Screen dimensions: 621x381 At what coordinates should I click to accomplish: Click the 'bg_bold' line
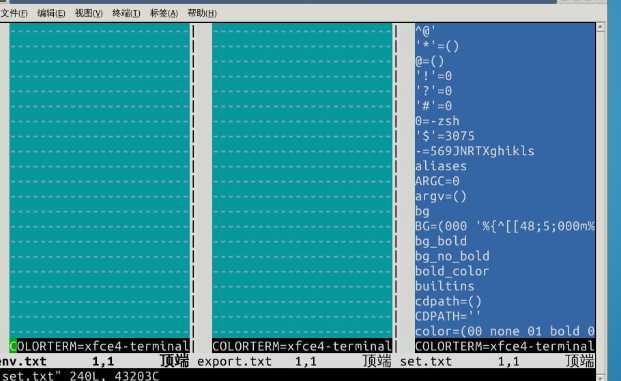[x=441, y=241]
